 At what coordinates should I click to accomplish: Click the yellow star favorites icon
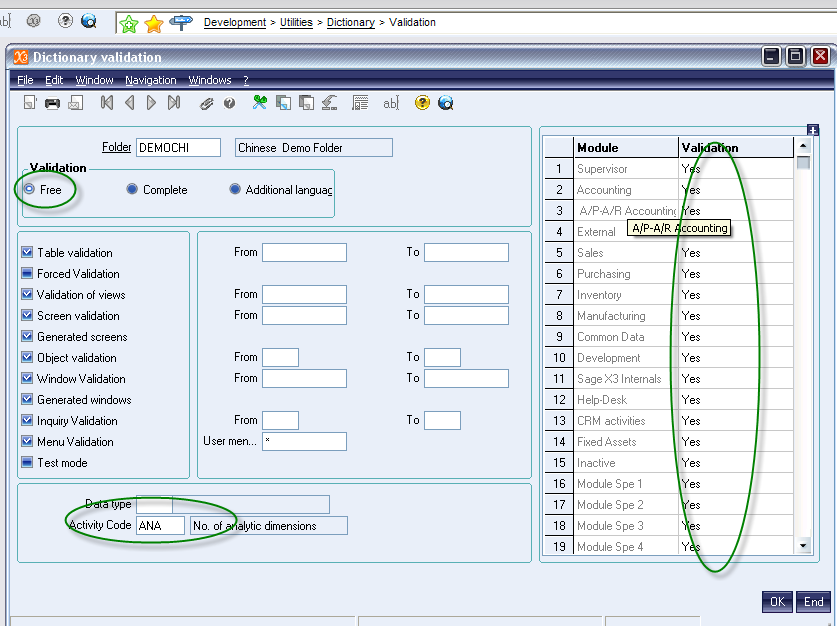pyautogui.click(x=154, y=22)
